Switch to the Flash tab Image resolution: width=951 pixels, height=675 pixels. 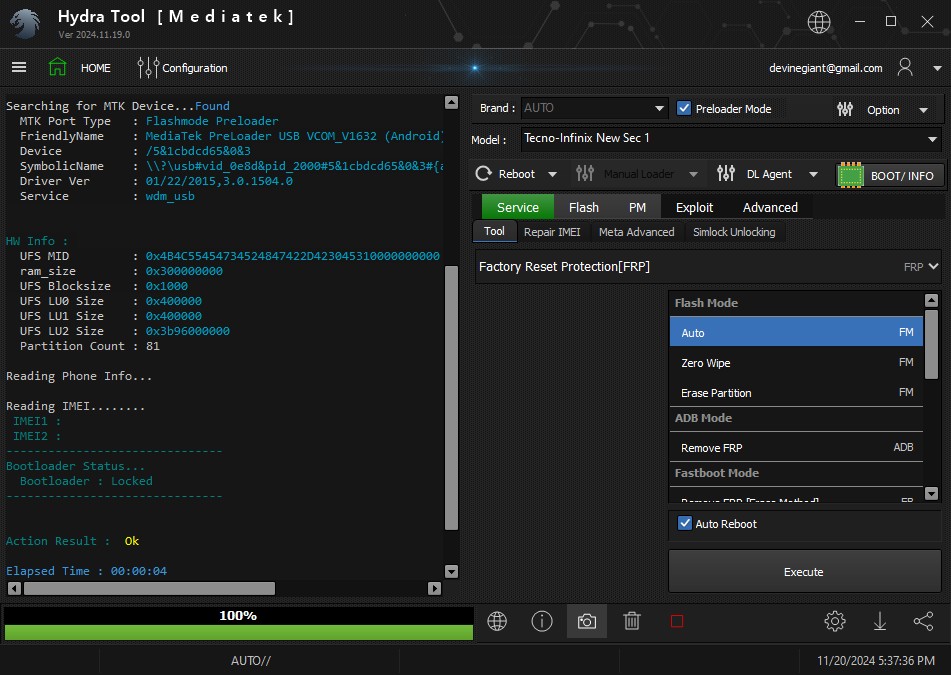tap(583, 207)
